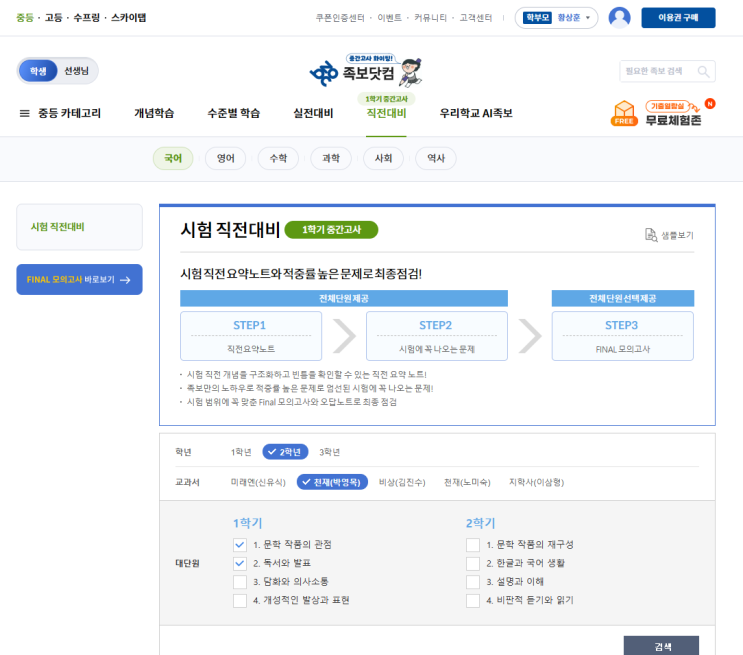This screenshot has width=743, height=655.
Task: Click the 샘플보기 document icon
Action: 651,235
